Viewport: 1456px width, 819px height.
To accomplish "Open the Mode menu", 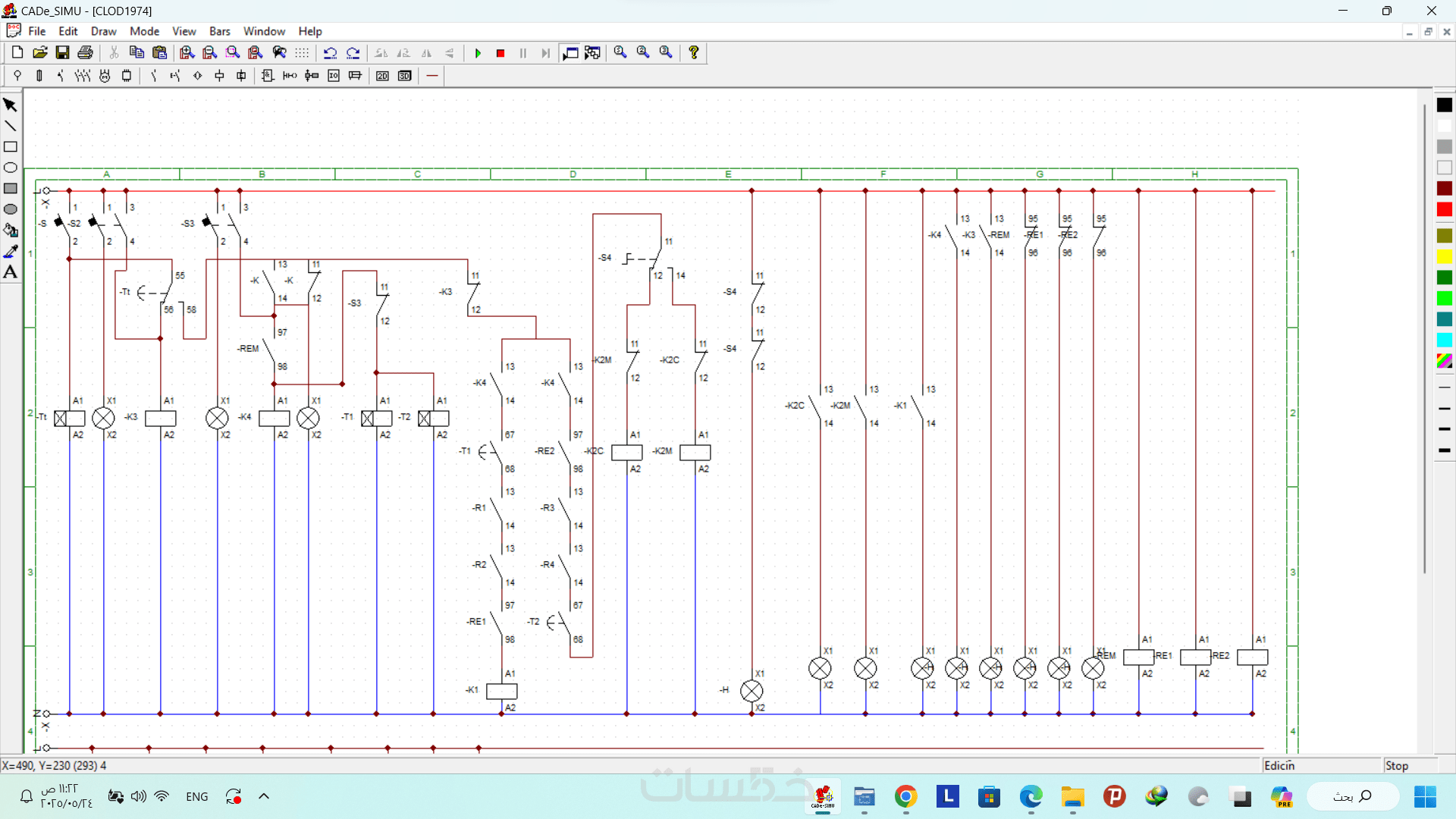I will [144, 31].
